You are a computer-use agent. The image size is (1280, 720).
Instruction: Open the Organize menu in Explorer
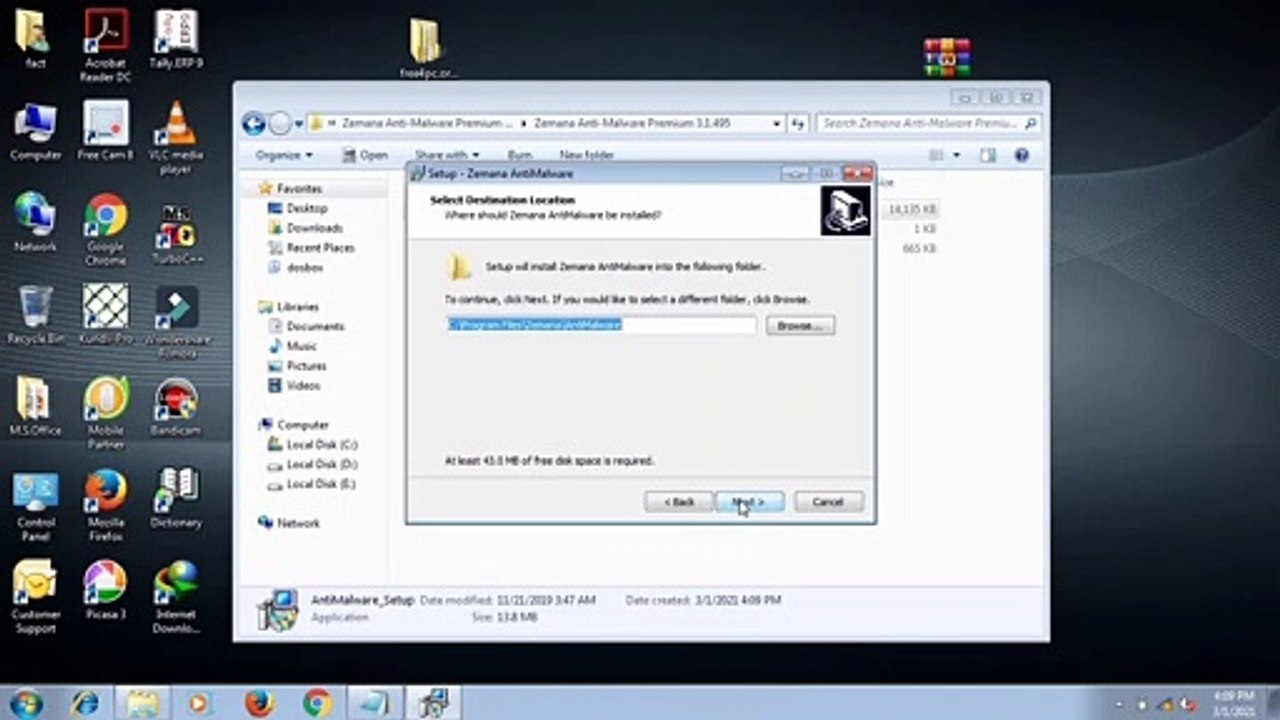284,155
